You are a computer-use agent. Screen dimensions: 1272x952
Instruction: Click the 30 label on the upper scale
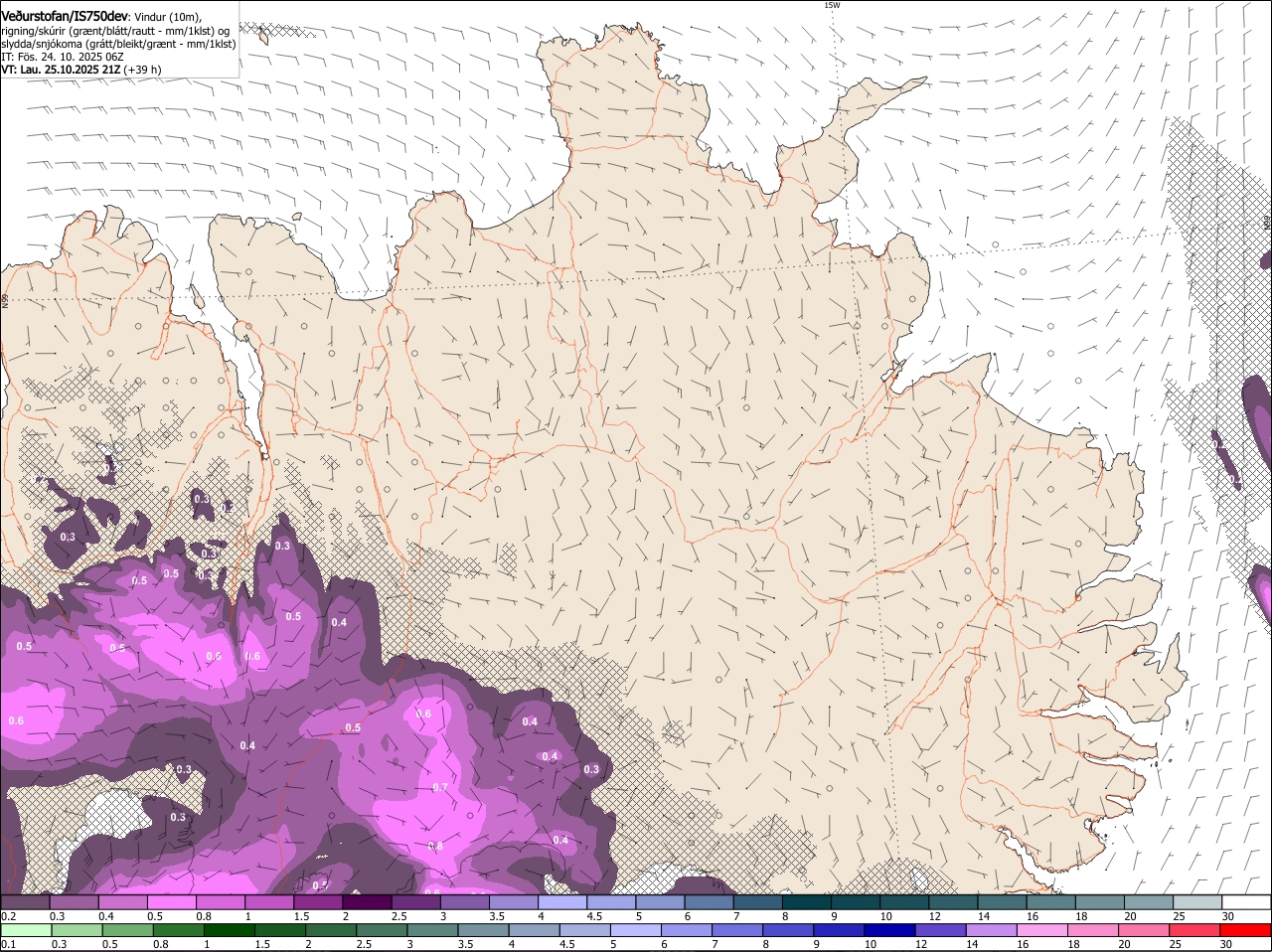click(x=1228, y=916)
